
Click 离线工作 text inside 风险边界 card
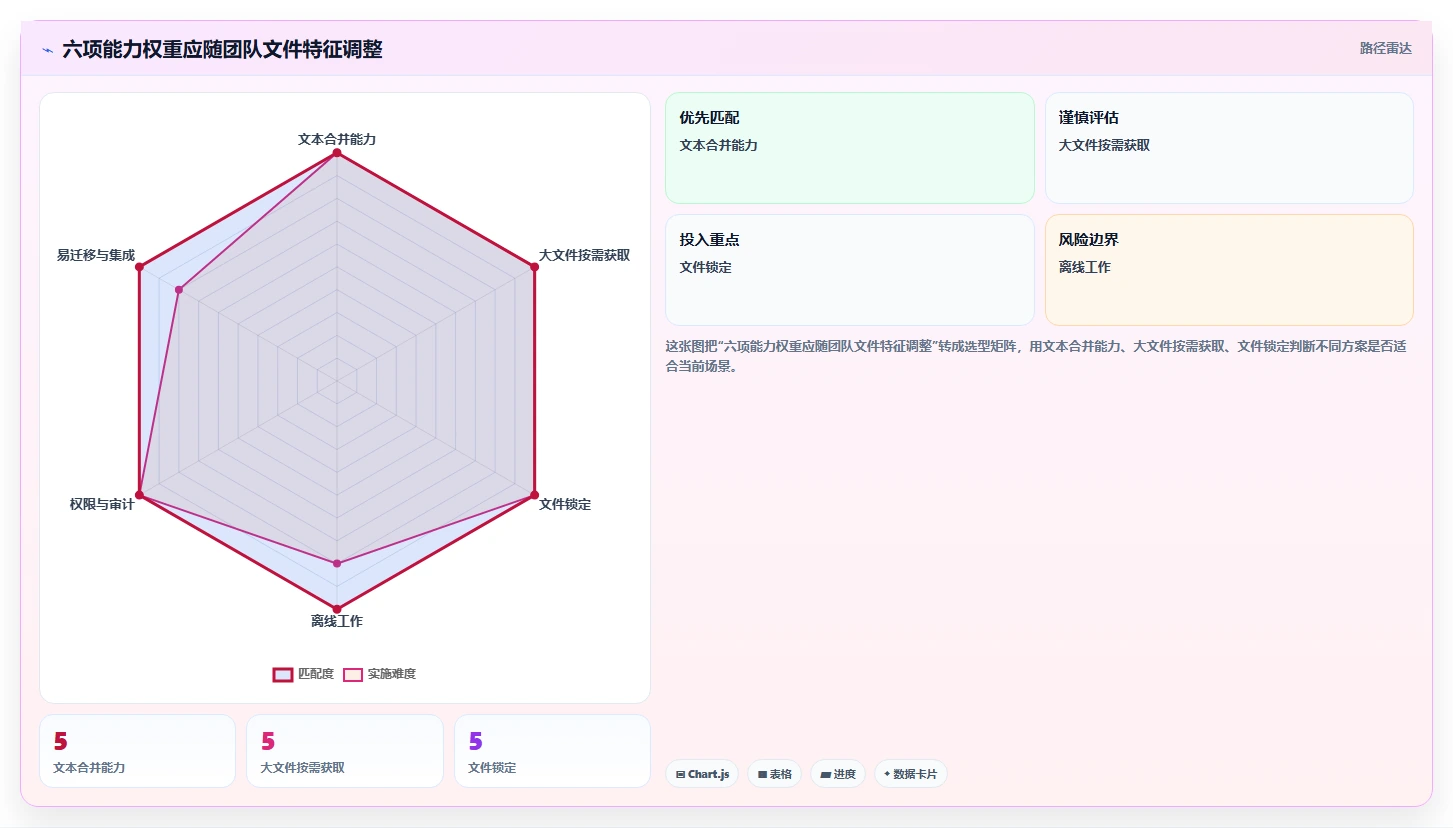[1085, 267]
